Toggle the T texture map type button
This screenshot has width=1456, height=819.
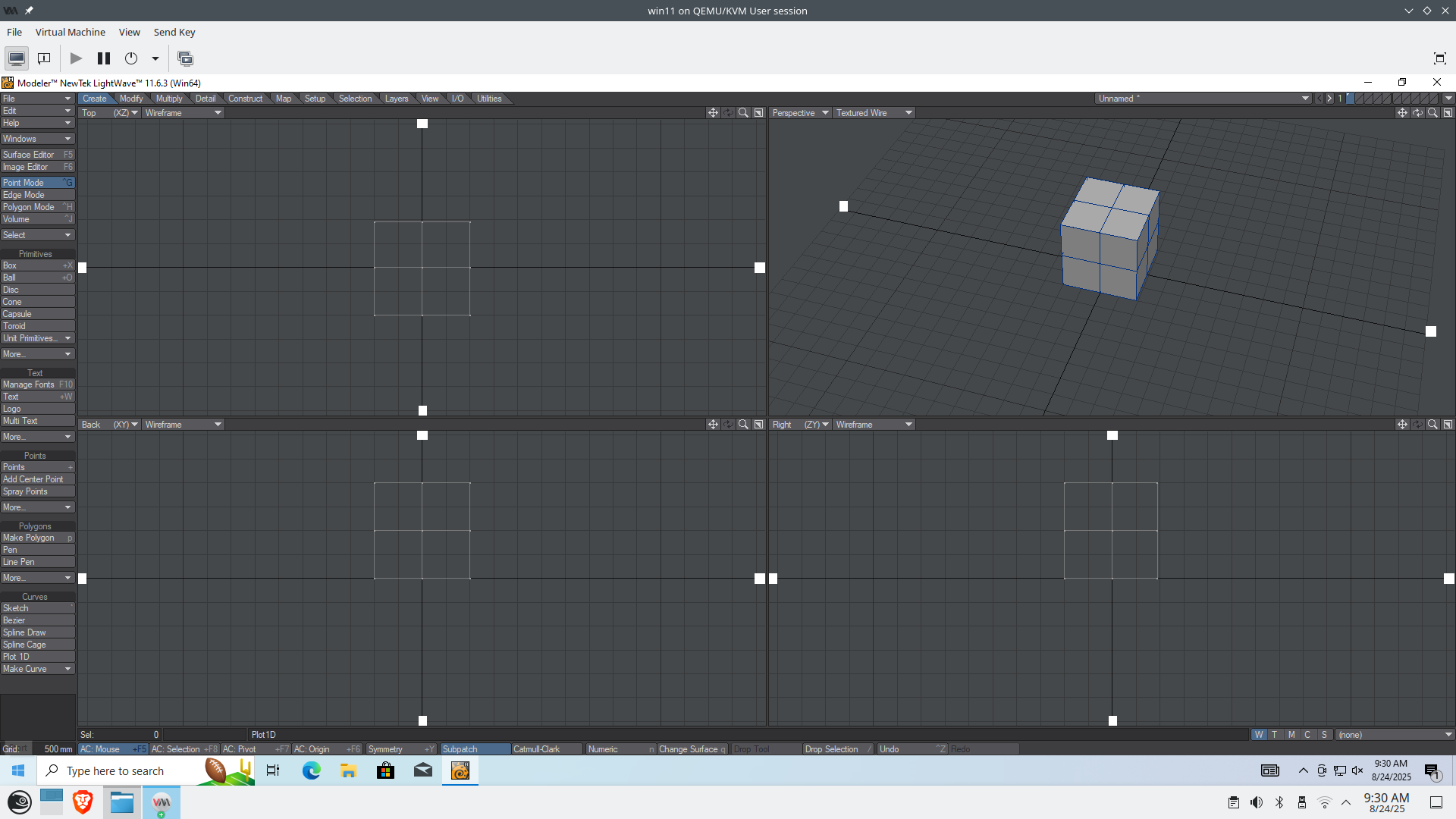1275,735
